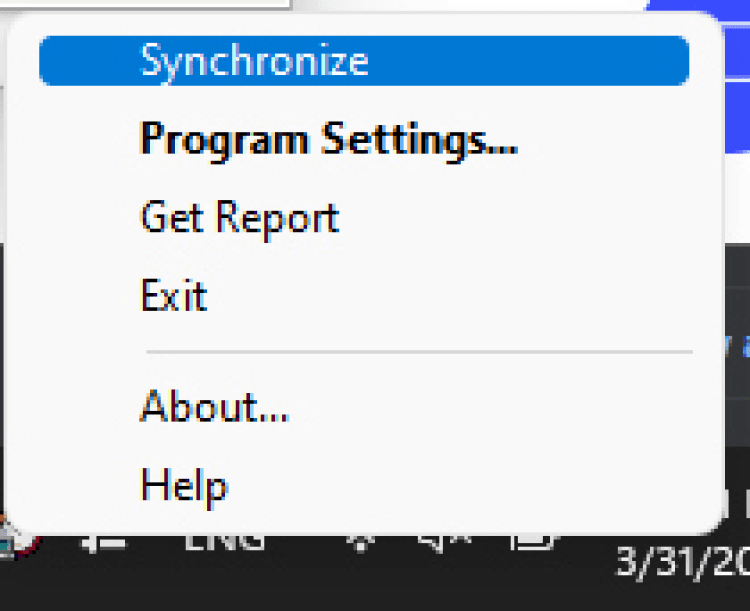View program info via About...
The height and width of the screenshot is (611, 750).
(214, 406)
